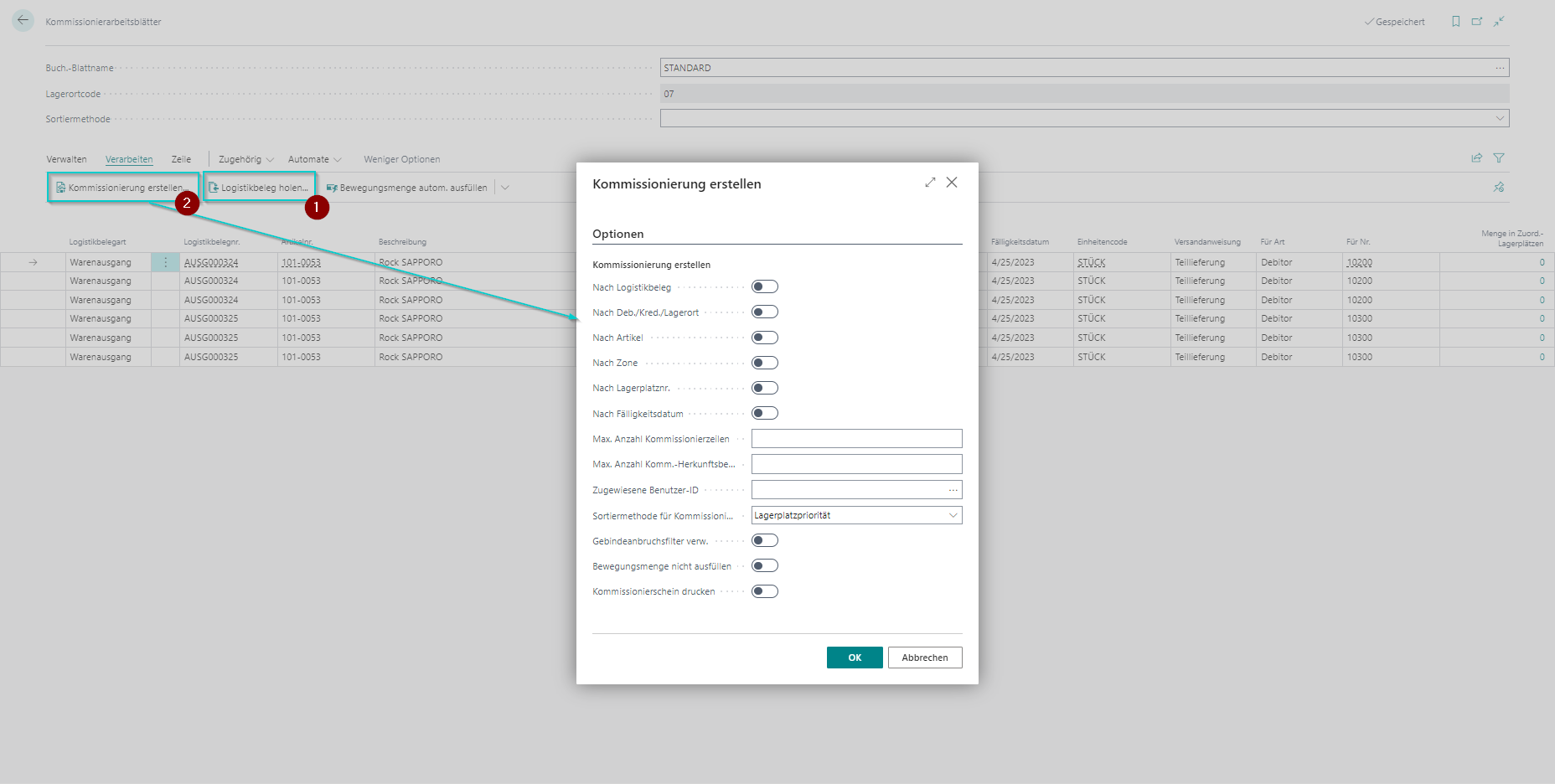Open the Sortiermethode dropdown in header

coord(1084,119)
